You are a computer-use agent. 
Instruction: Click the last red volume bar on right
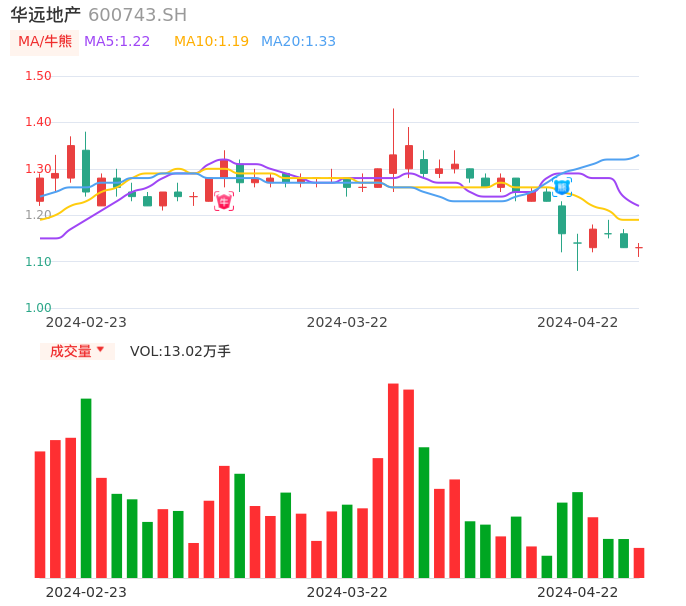coord(639,563)
